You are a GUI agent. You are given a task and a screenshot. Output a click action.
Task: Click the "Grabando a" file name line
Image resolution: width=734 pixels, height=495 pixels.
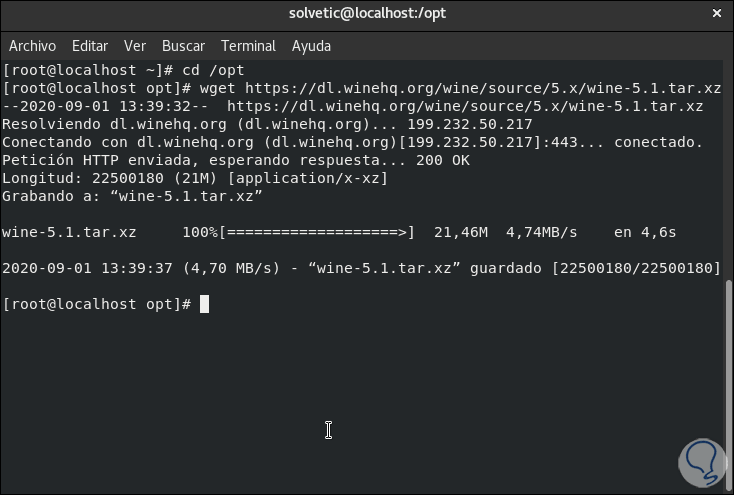tap(132, 196)
